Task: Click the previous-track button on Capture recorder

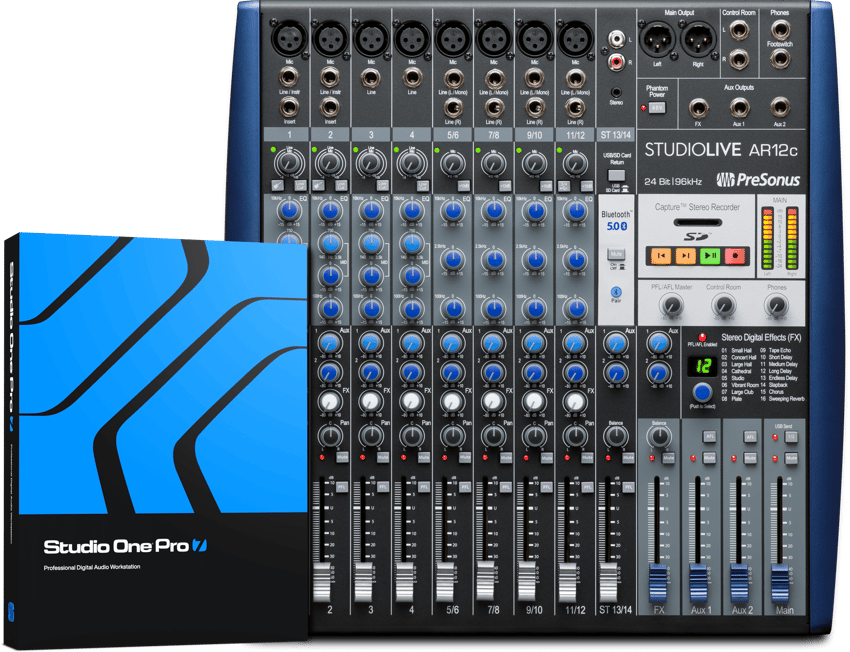Action: (x=661, y=255)
